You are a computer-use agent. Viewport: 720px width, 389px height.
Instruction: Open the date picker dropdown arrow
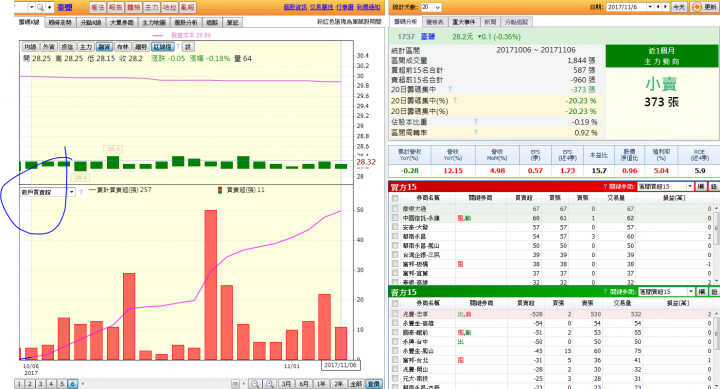tap(650, 7)
